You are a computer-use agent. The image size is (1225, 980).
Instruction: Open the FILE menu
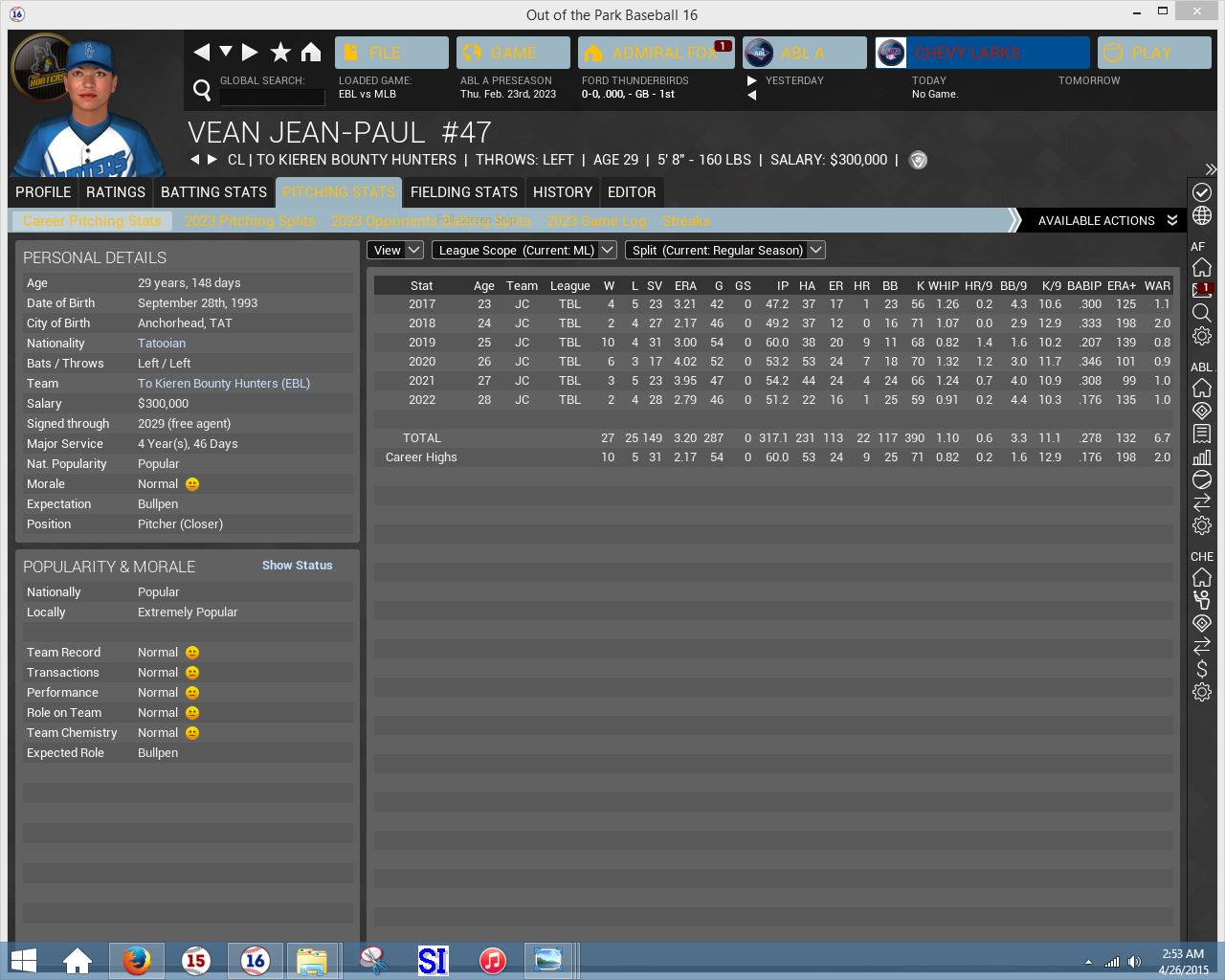click(x=391, y=53)
